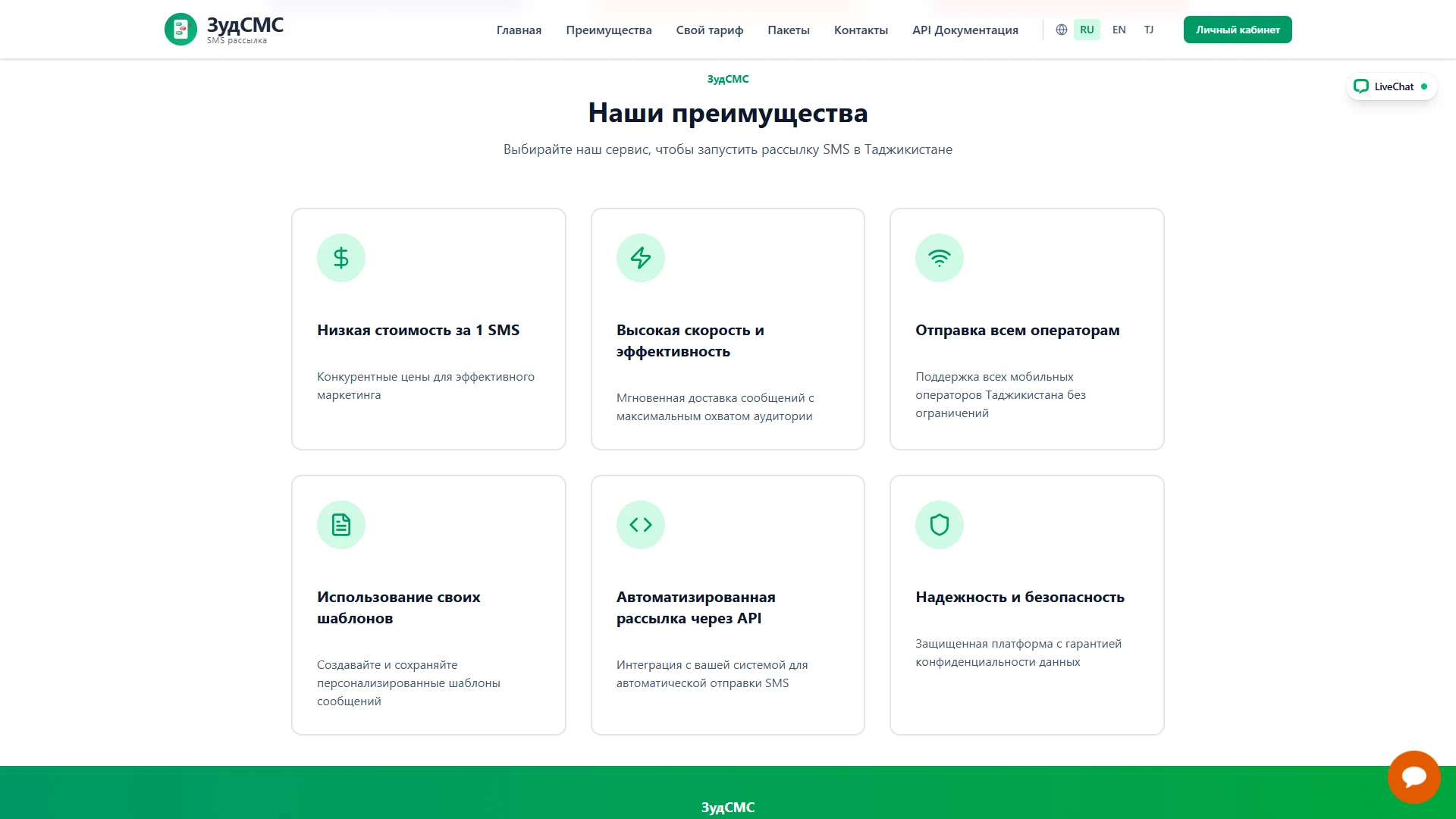This screenshot has width=1456, height=819.
Task: Click the dollar sign icon
Action: [x=341, y=258]
